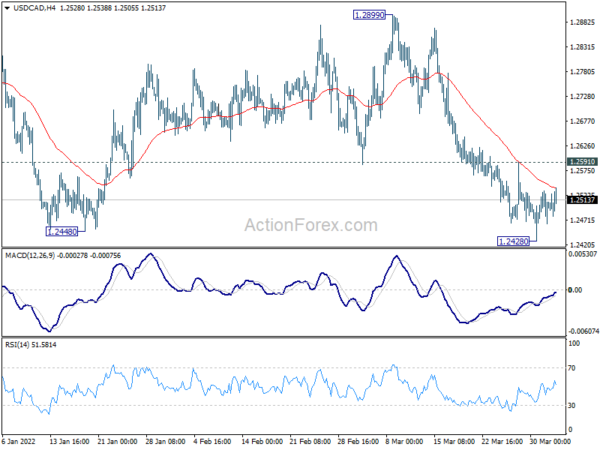Click the MACD 0.00 zero level label
The width and height of the screenshot is (600, 450).
575,290
